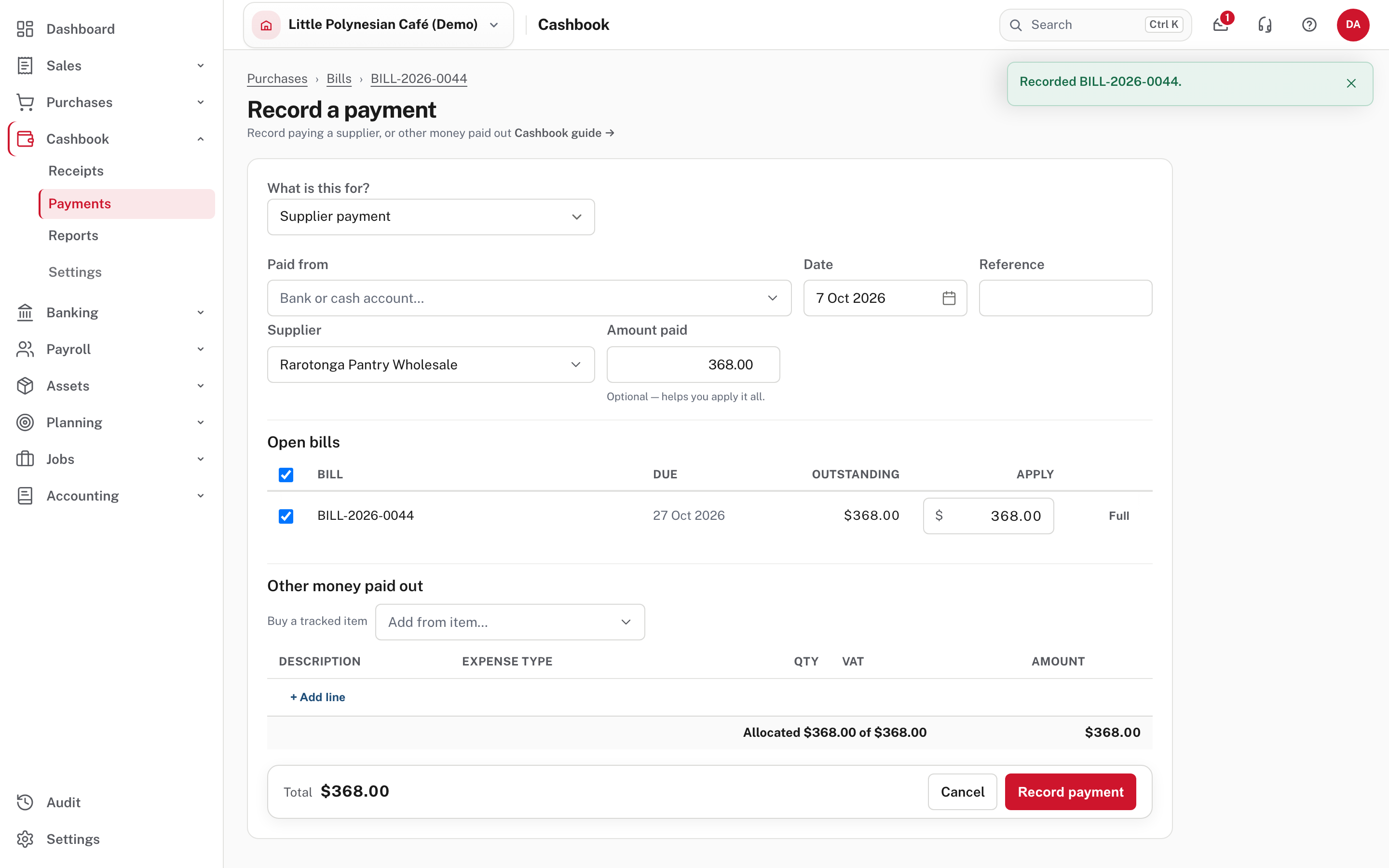
Task: Click the bottom Settings gear icon
Action: (x=25, y=839)
